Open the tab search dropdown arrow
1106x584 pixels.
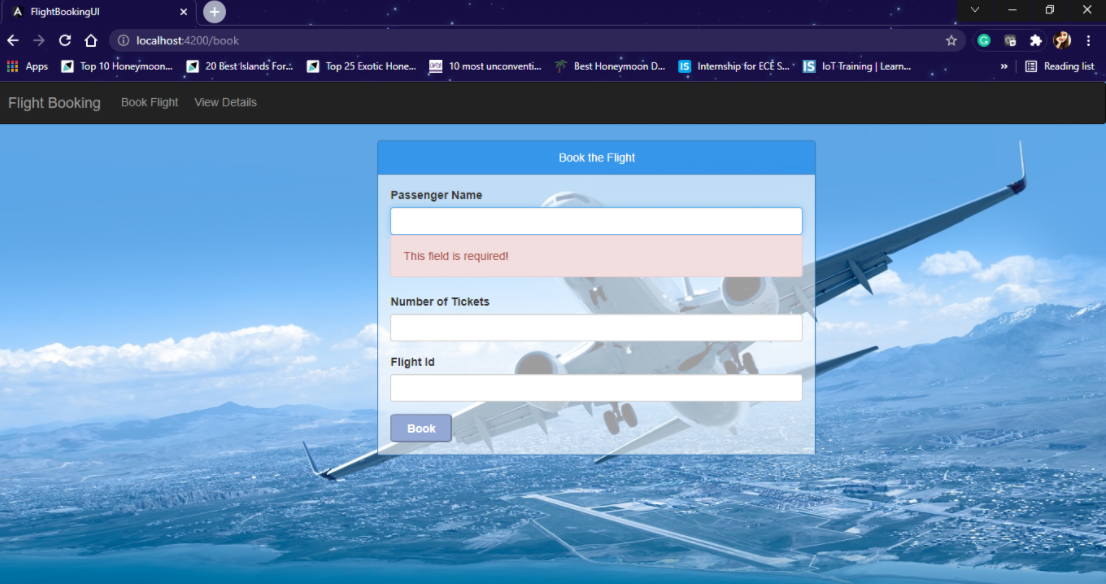point(975,10)
